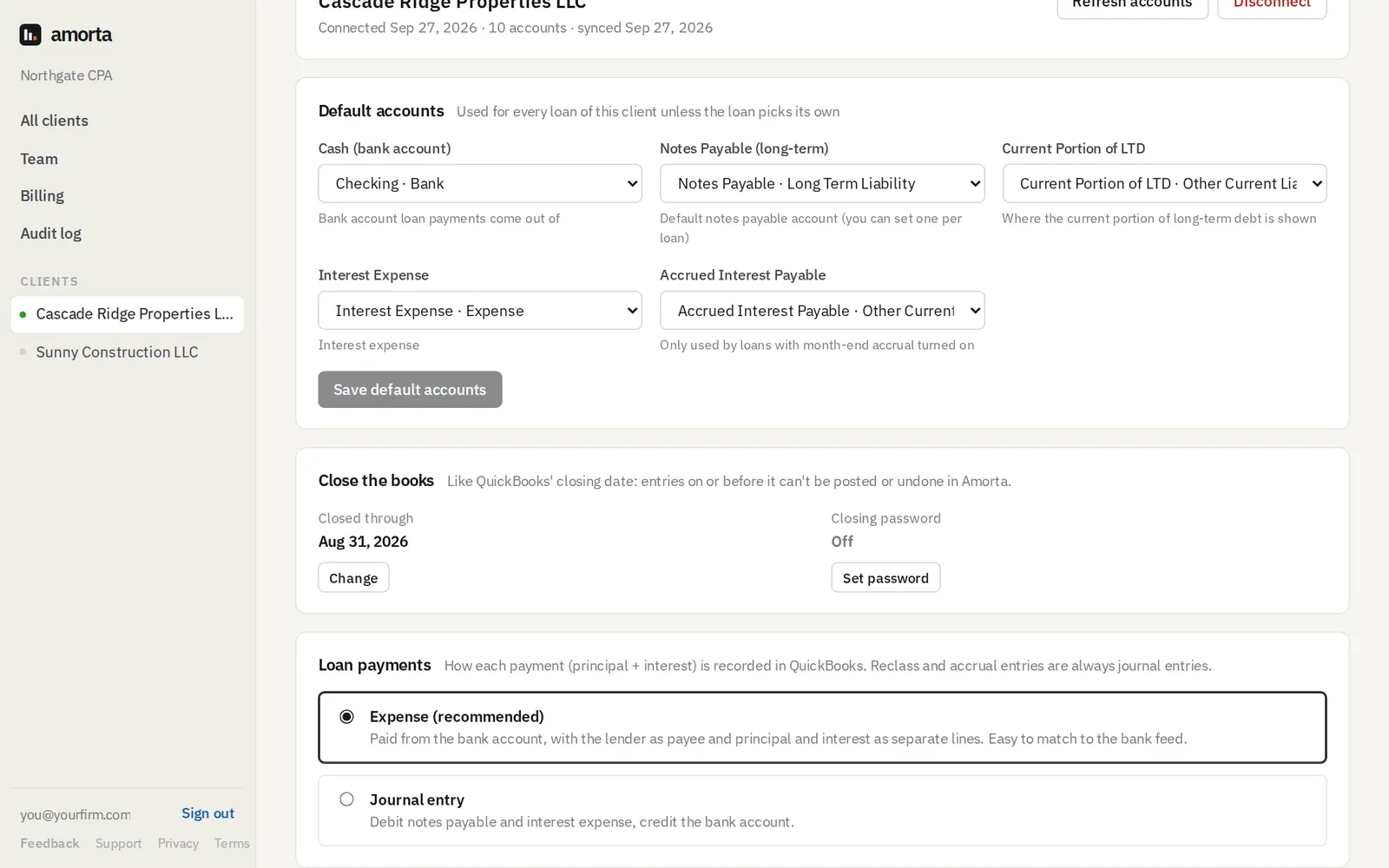Open the Cash (bank account) dropdown
Viewport: 1389px width, 868px height.
tap(480, 184)
